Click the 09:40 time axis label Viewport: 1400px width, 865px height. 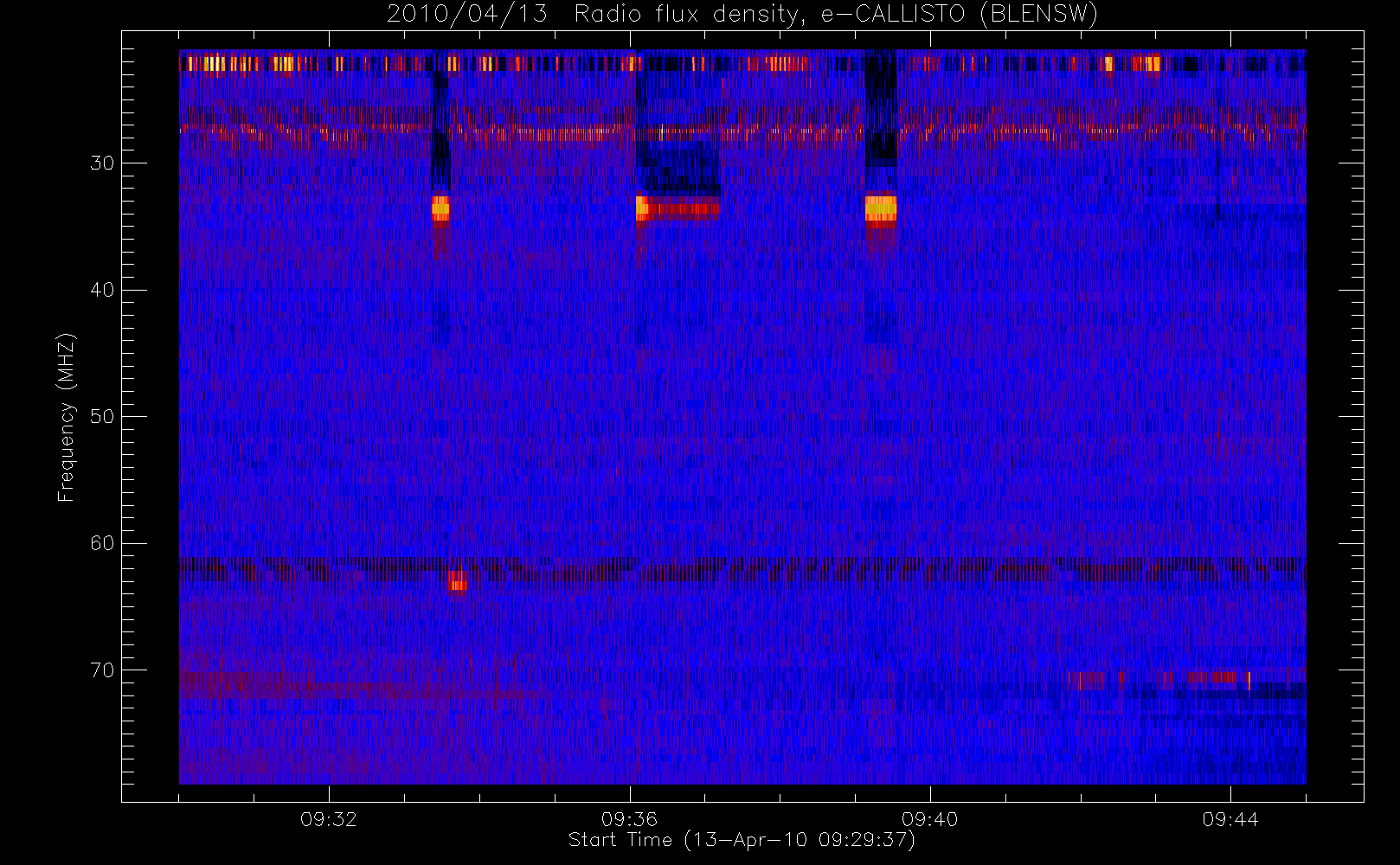pos(929,819)
